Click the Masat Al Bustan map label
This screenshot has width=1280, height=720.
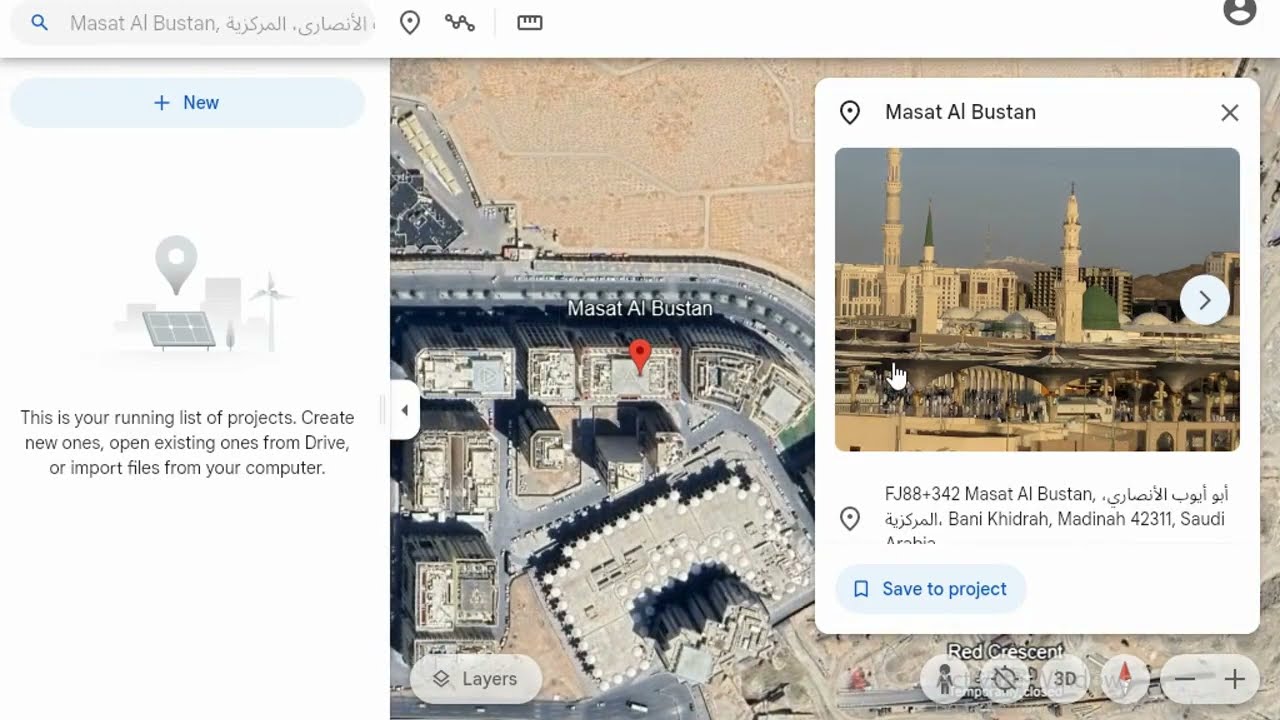[x=640, y=309]
